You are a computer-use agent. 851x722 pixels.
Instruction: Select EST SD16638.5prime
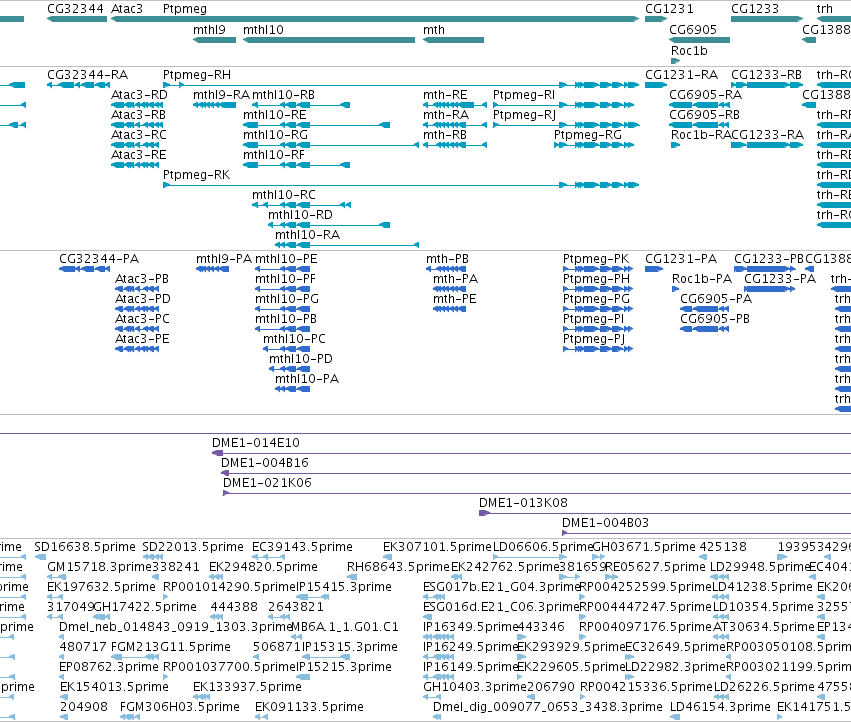(85, 547)
